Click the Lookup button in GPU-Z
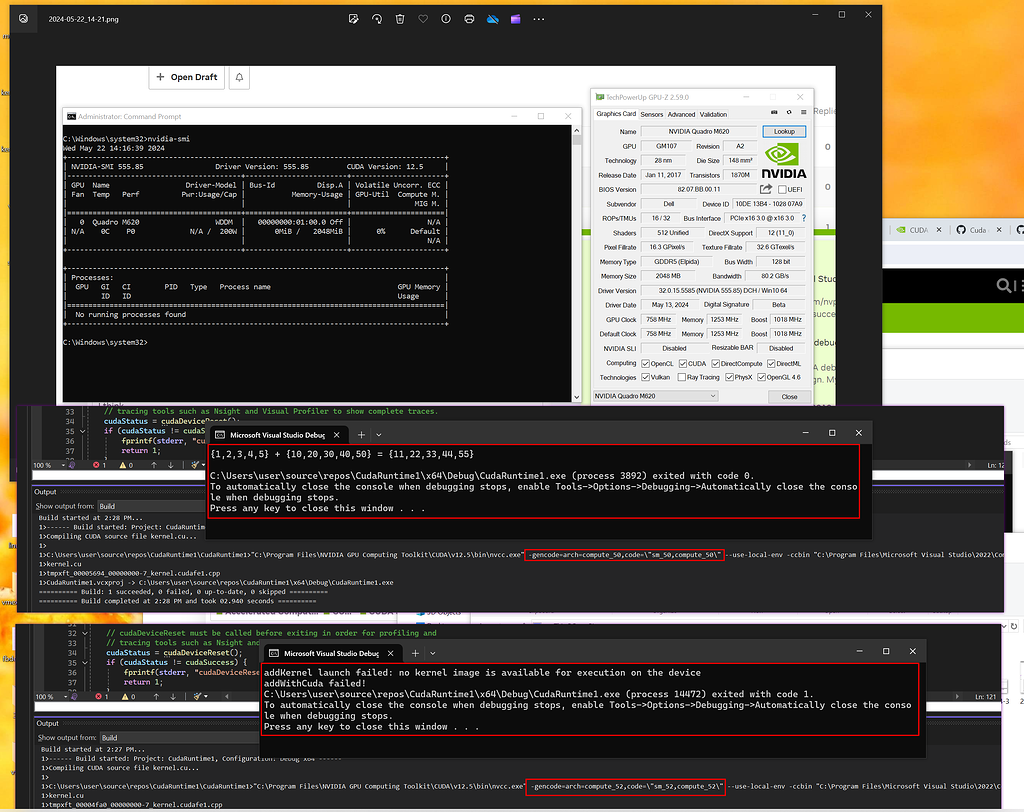The image size is (1024, 812). click(785, 131)
